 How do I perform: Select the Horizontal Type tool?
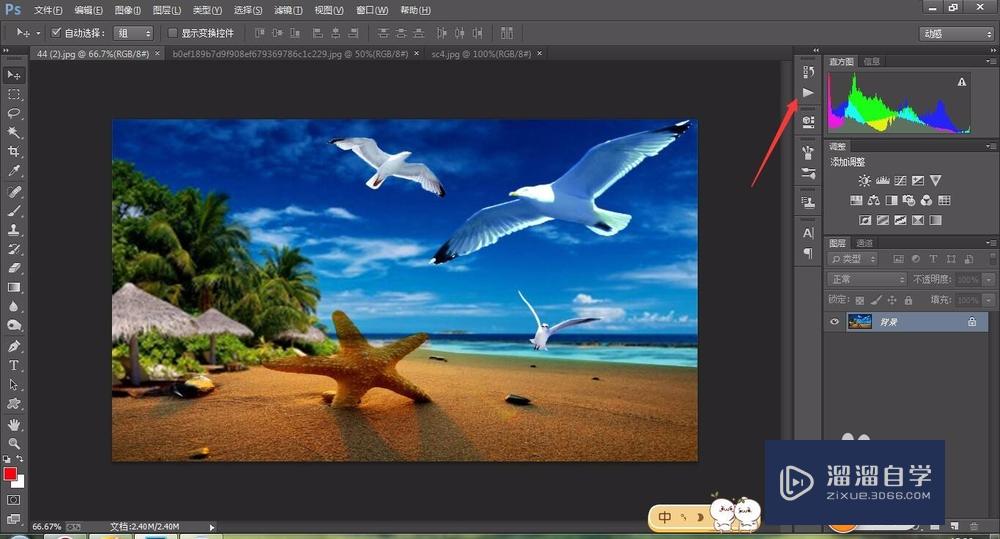pyautogui.click(x=13, y=365)
